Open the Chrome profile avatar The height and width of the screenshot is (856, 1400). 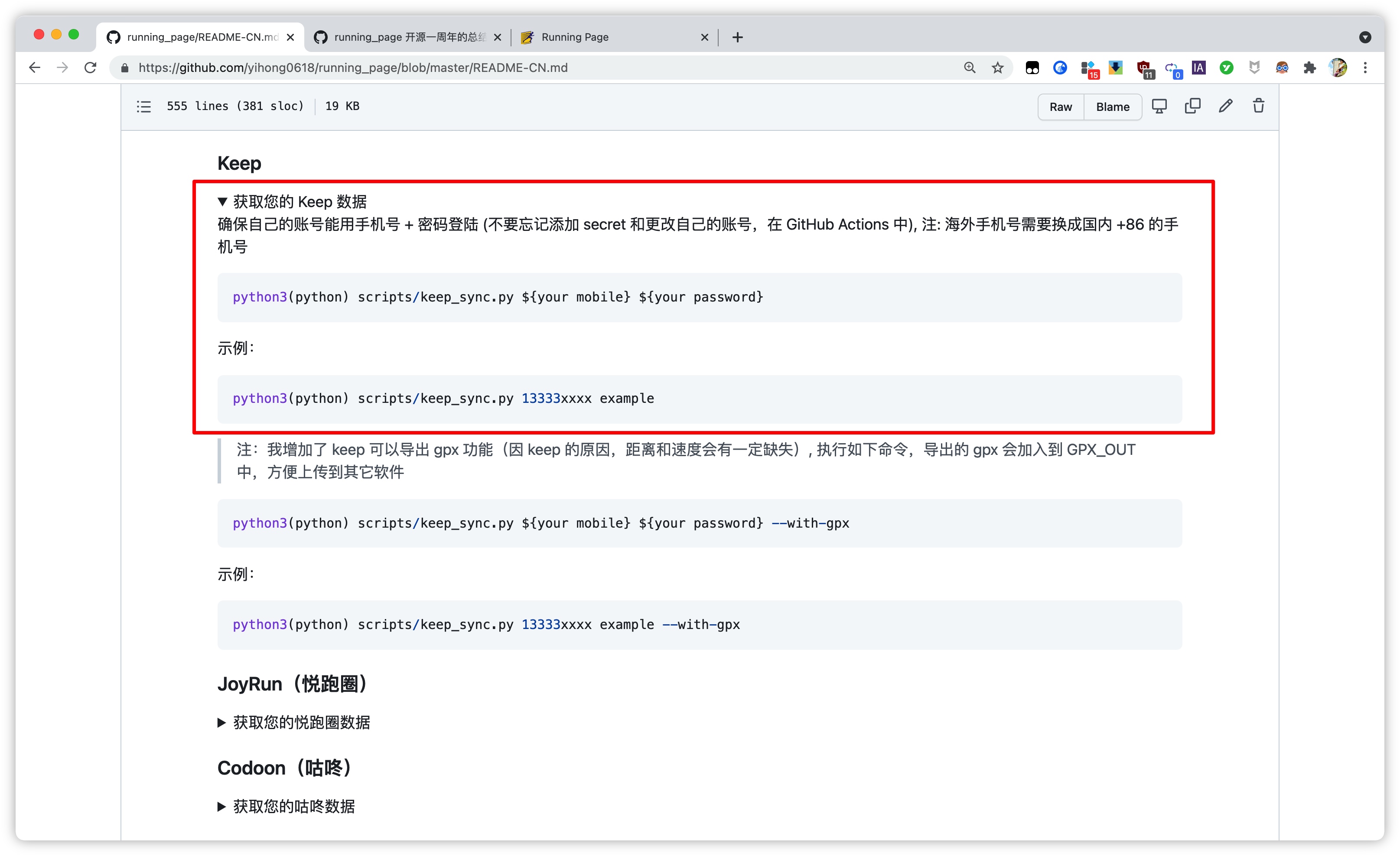pyautogui.click(x=1338, y=68)
